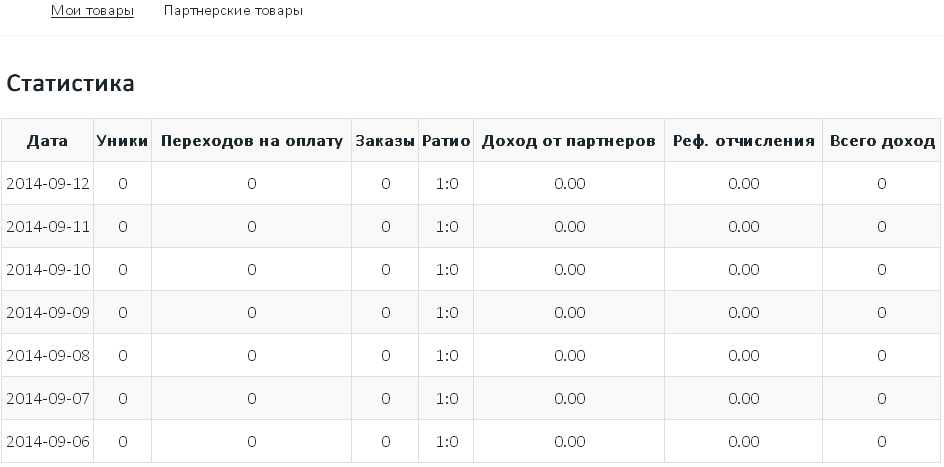Select the Уники column header
944x467 pixels.
tap(122, 141)
